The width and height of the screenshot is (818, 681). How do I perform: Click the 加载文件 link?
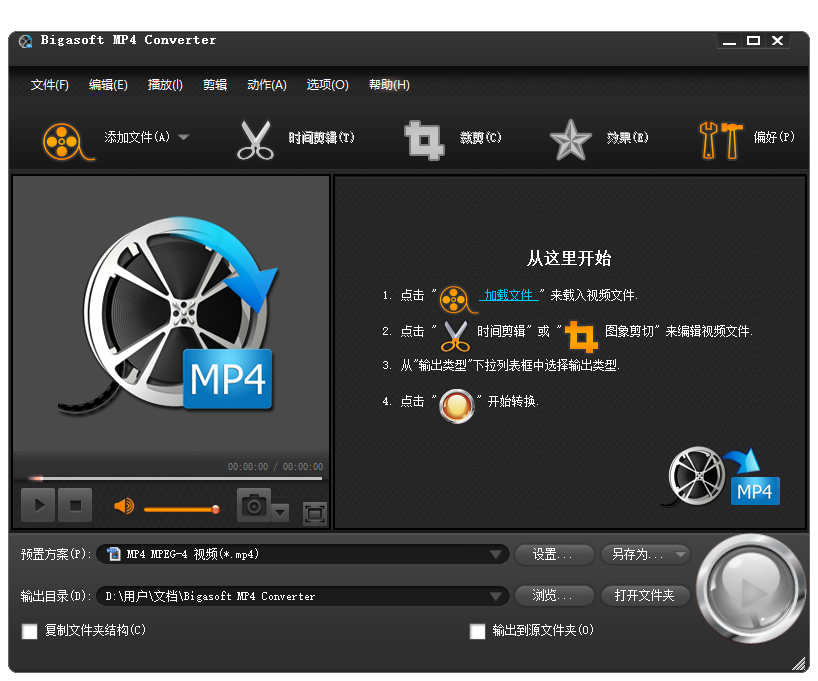pos(508,295)
